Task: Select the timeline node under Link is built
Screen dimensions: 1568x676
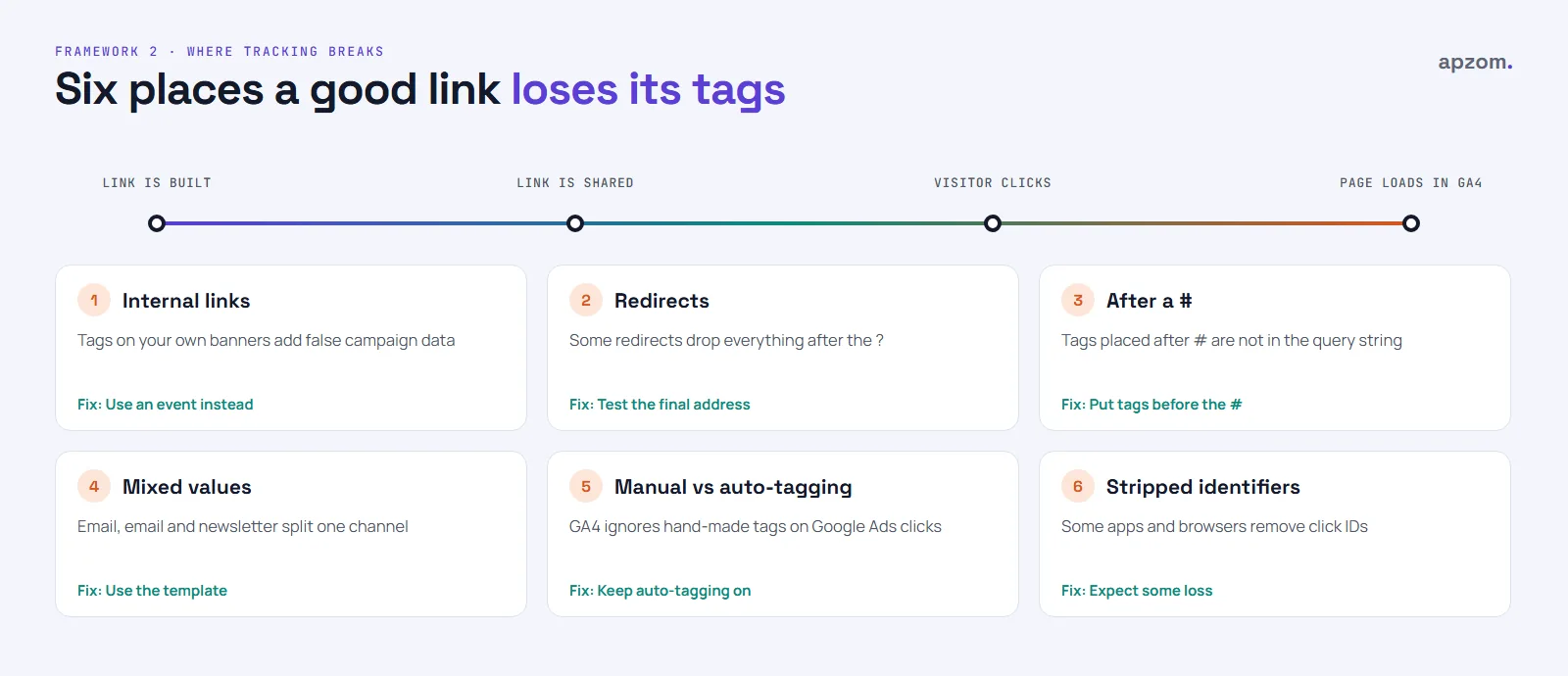Action: coord(157,223)
